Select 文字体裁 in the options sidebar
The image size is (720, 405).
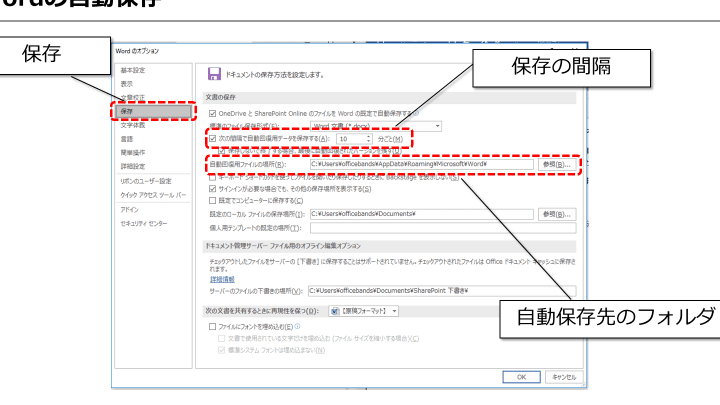(133, 125)
